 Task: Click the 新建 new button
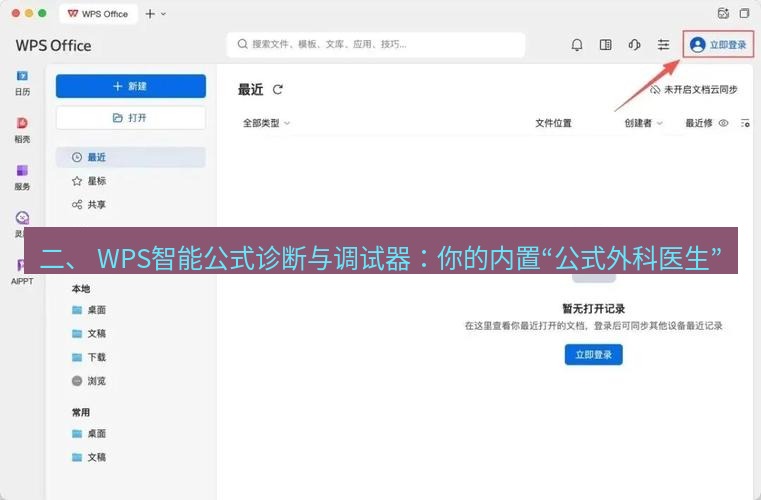pyautogui.click(x=131, y=86)
